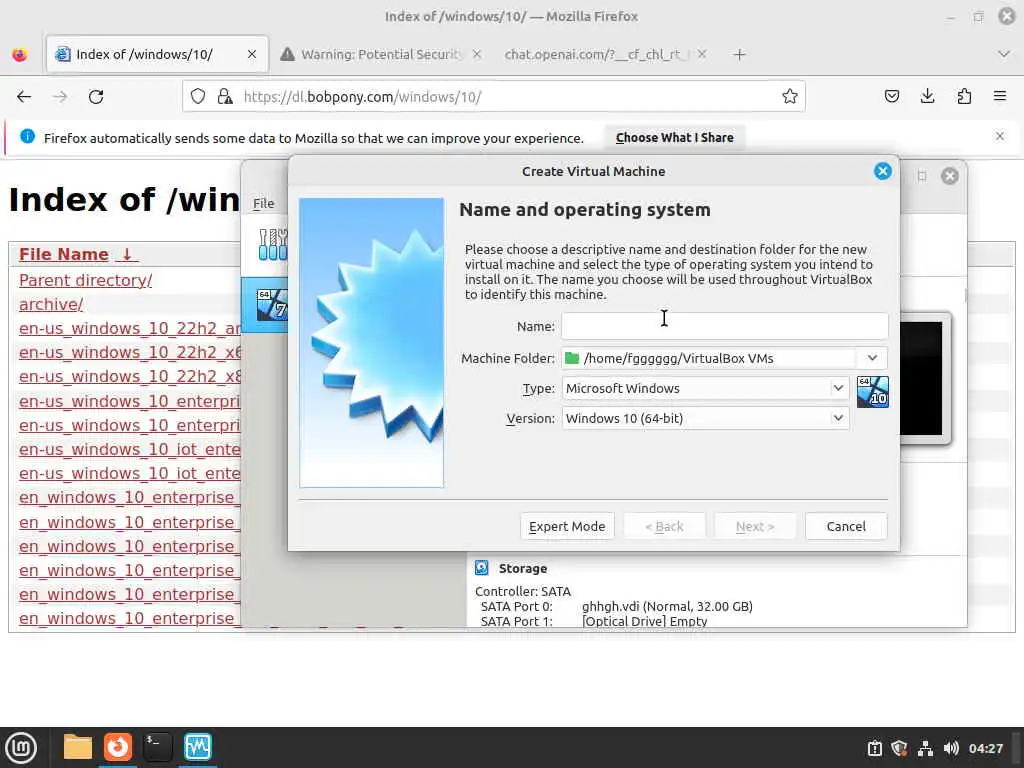Screen dimensions: 1024x768
Task: Close the chat.openai.com tab
Action: pos(701,54)
